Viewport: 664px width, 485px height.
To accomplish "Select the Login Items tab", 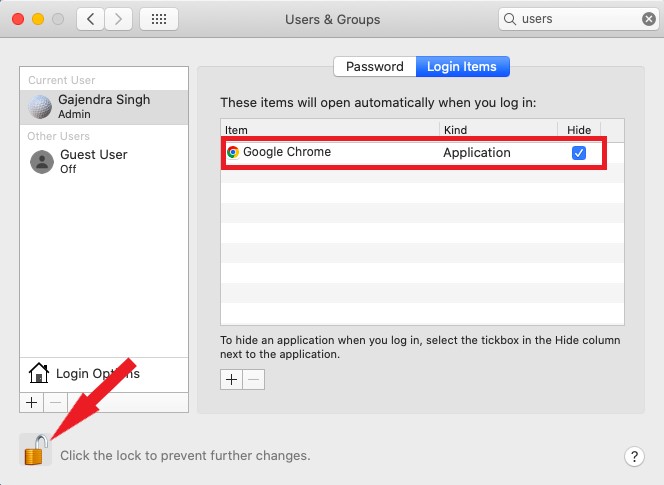I will pyautogui.click(x=463, y=67).
